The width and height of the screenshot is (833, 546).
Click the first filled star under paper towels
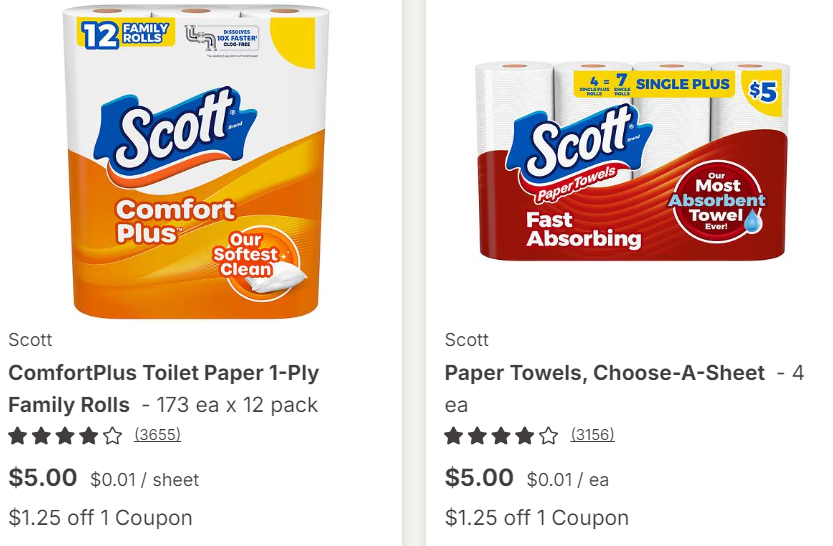point(454,436)
